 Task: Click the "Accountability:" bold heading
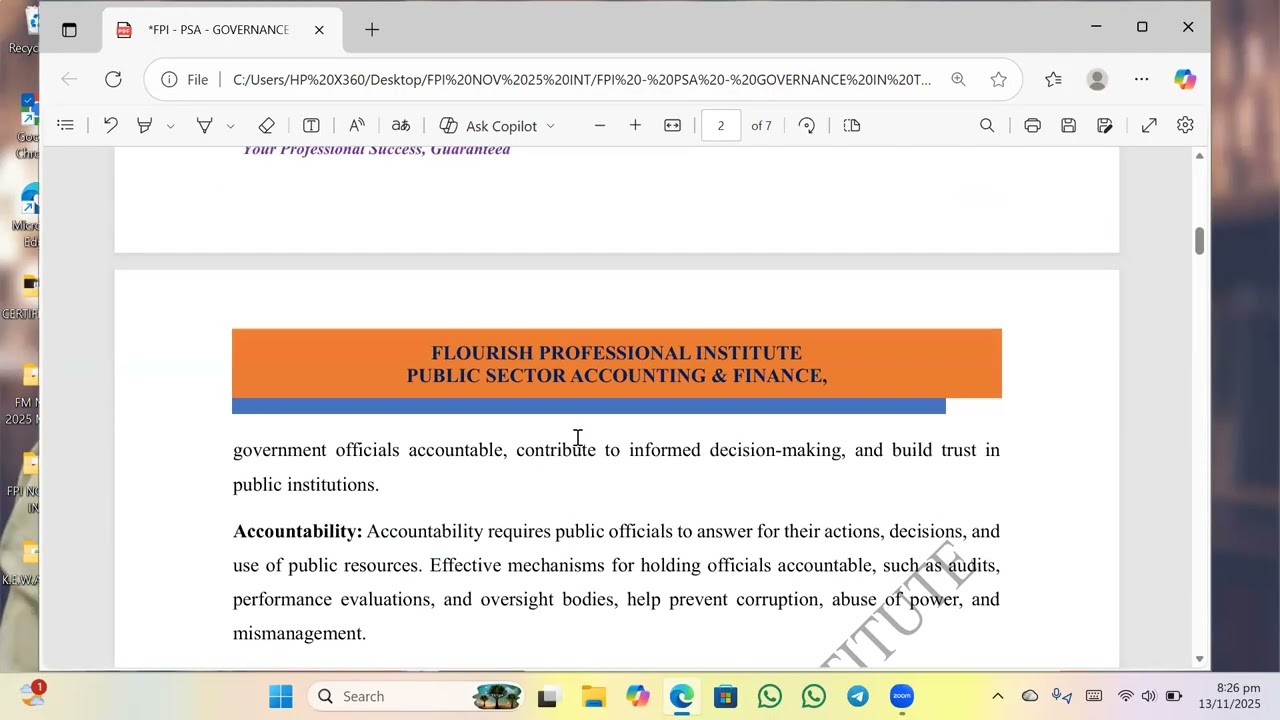(298, 531)
